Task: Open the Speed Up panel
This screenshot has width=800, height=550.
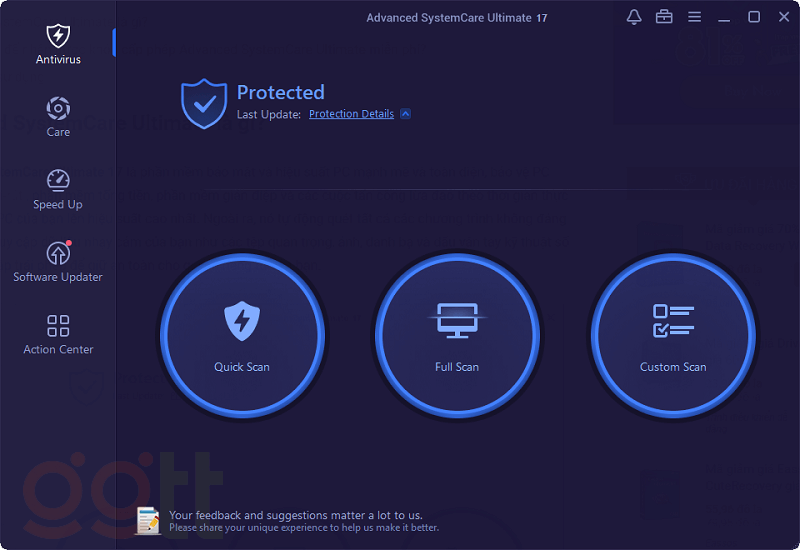Action: pyautogui.click(x=58, y=189)
